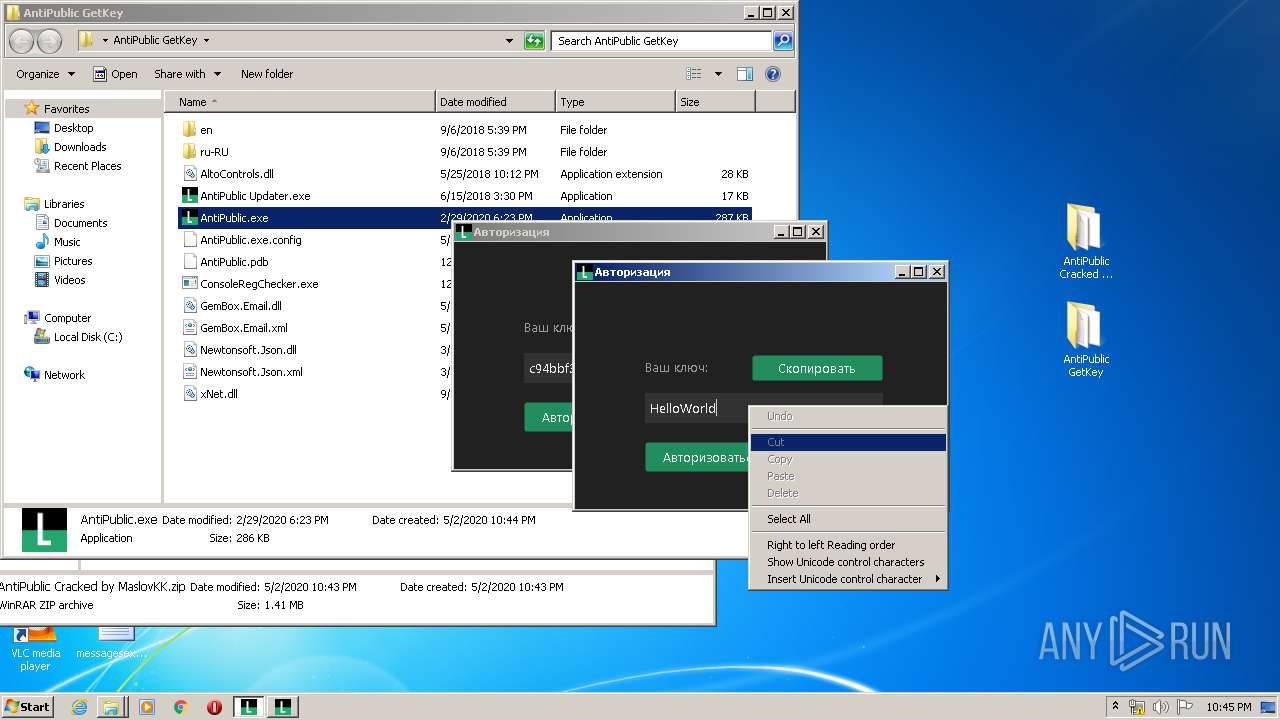The width and height of the screenshot is (1280, 720).
Task: Open the Organize dropdown menu
Action: [x=46, y=74]
